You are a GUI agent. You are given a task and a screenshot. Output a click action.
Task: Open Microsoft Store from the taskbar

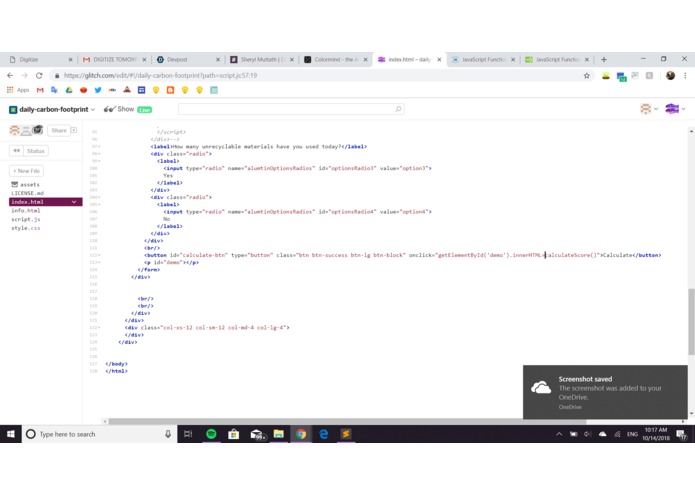pyautogui.click(x=234, y=434)
